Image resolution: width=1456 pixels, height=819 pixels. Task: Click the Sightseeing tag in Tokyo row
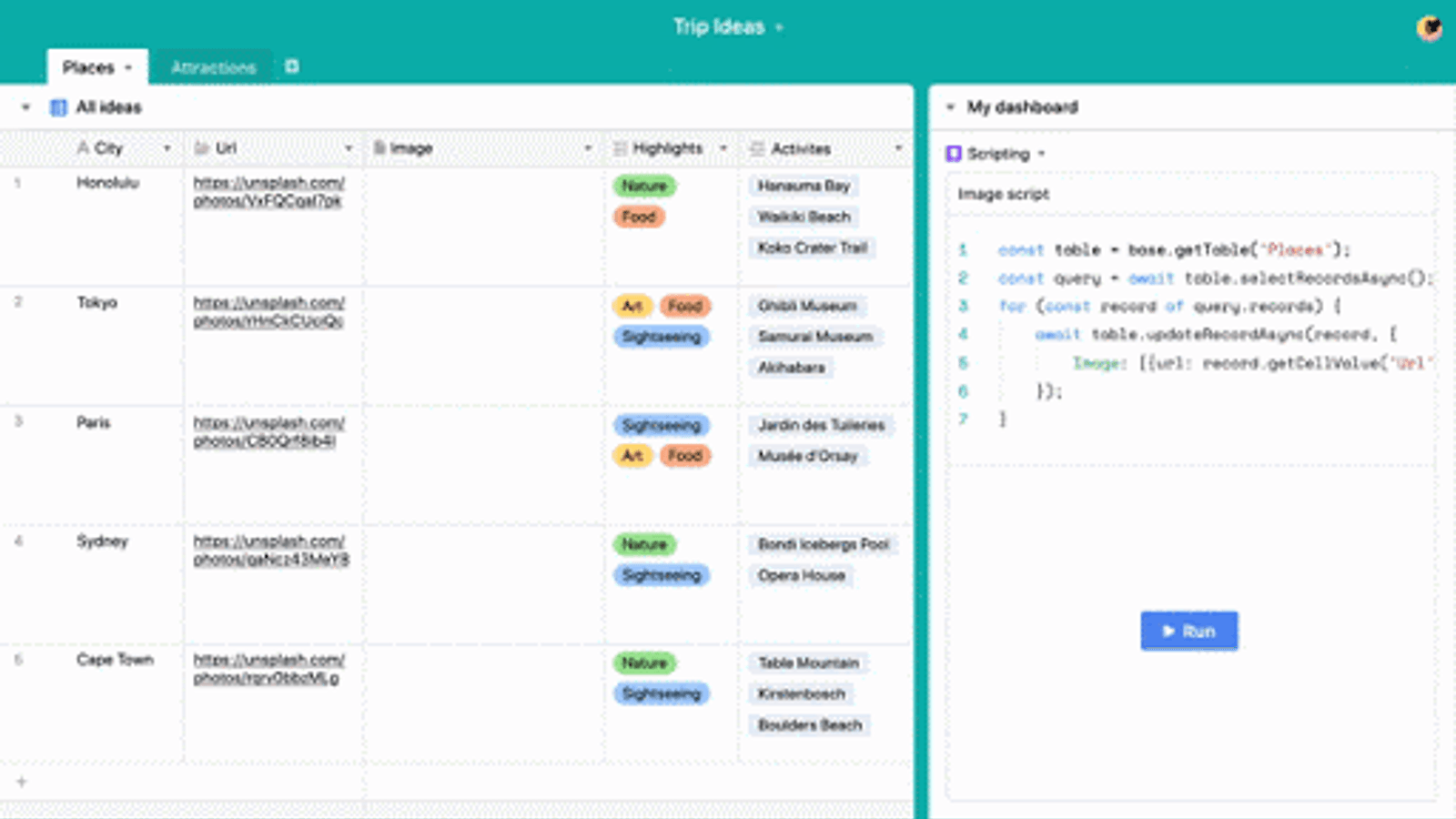pos(662,337)
